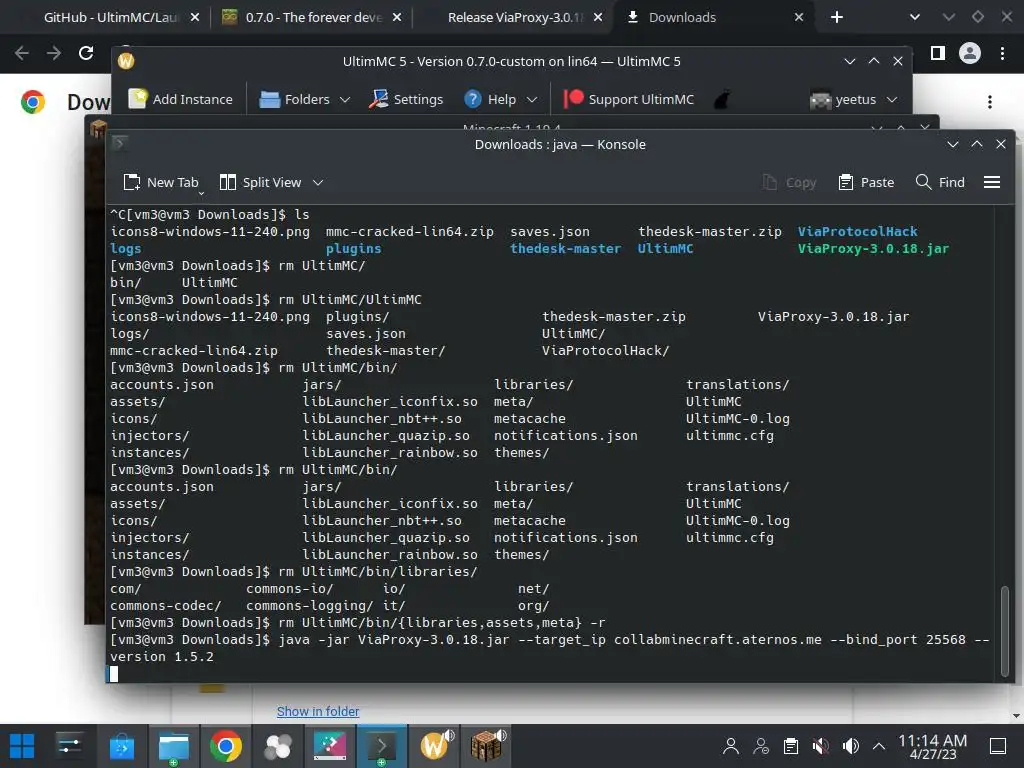Open the Chrome three-dot menu

tap(1002, 53)
